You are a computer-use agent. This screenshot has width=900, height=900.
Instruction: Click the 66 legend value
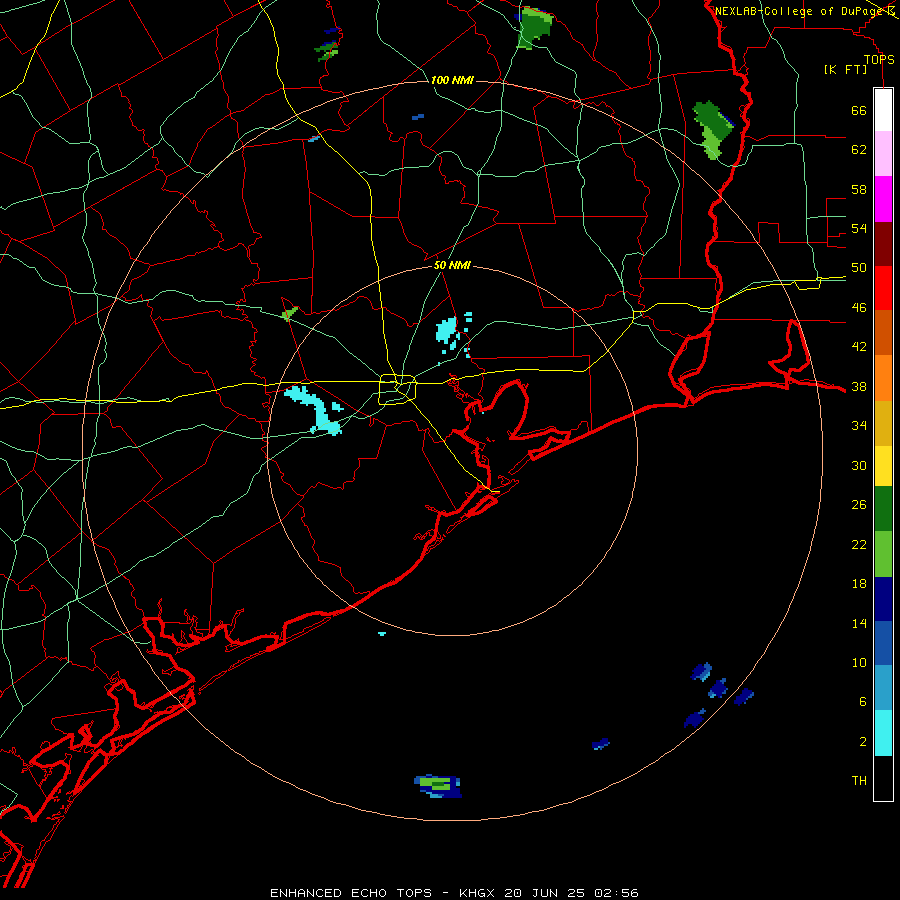pyautogui.click(x=859, y=111)
